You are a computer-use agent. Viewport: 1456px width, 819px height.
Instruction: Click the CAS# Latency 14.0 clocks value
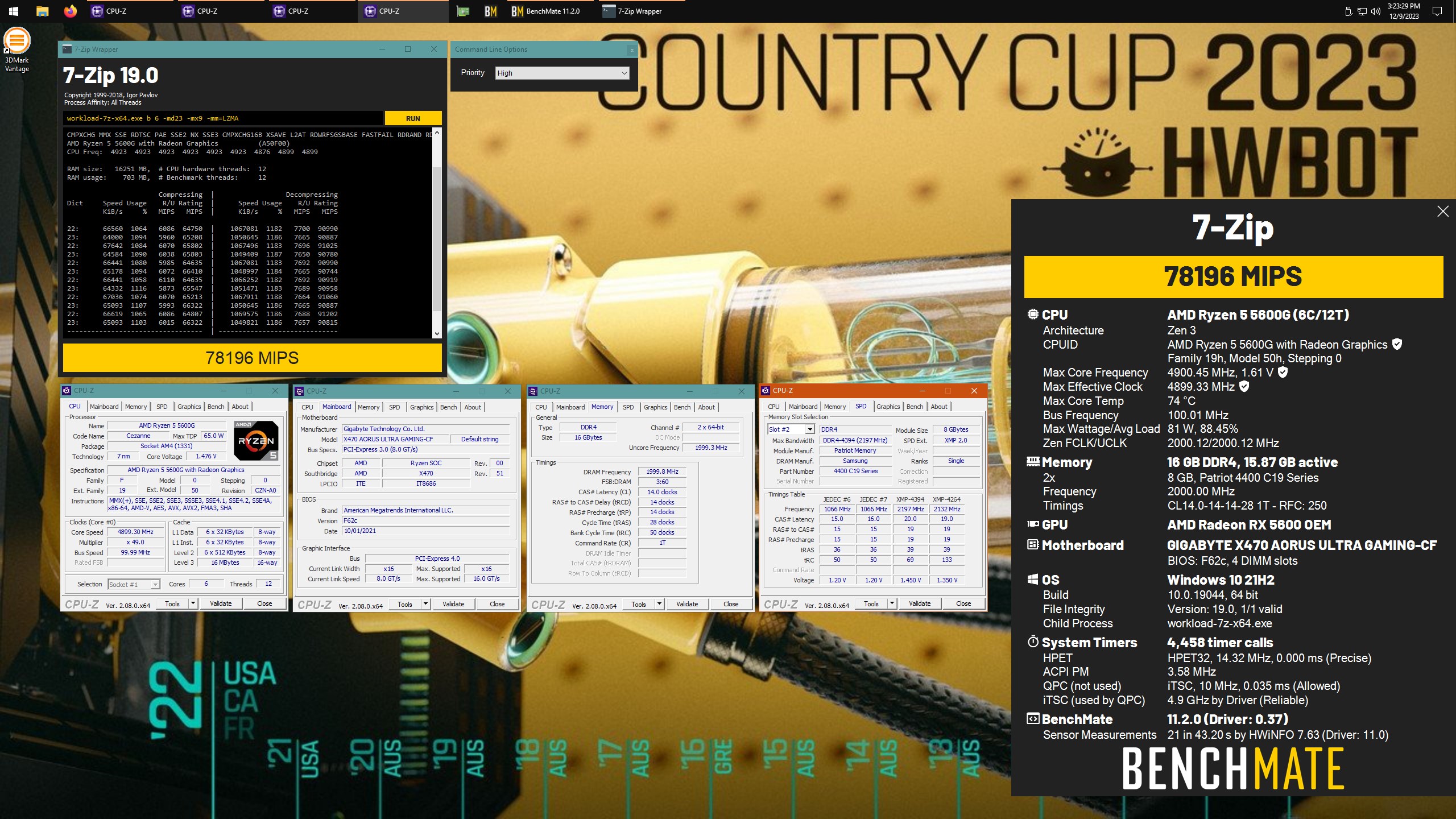point(662,492)
